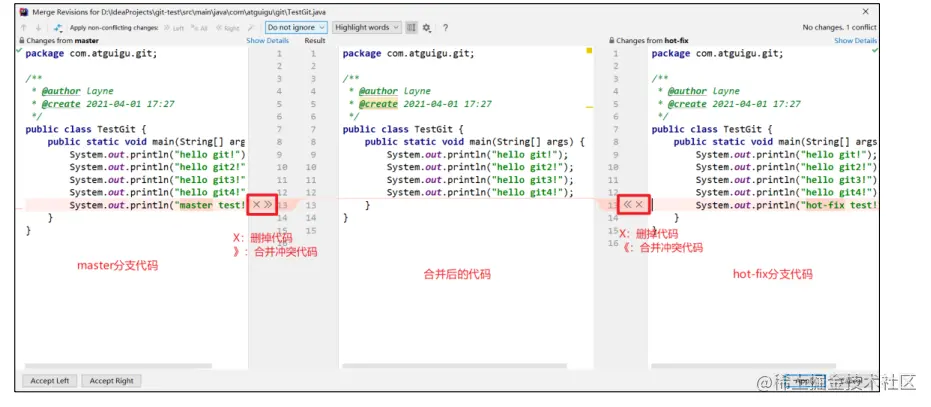This screenshot has width=931, height=407.
Task: Click 'package com.atguigu.git;' in Result pane
Action: point(408,53)
